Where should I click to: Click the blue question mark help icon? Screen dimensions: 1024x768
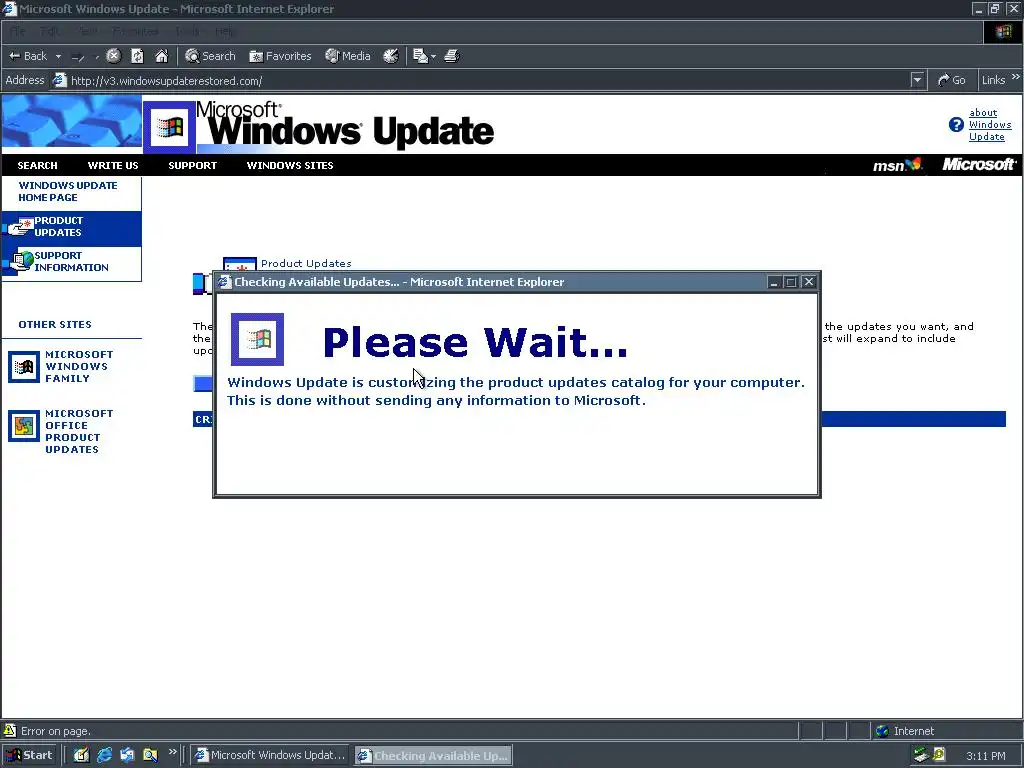coord(956,125)
